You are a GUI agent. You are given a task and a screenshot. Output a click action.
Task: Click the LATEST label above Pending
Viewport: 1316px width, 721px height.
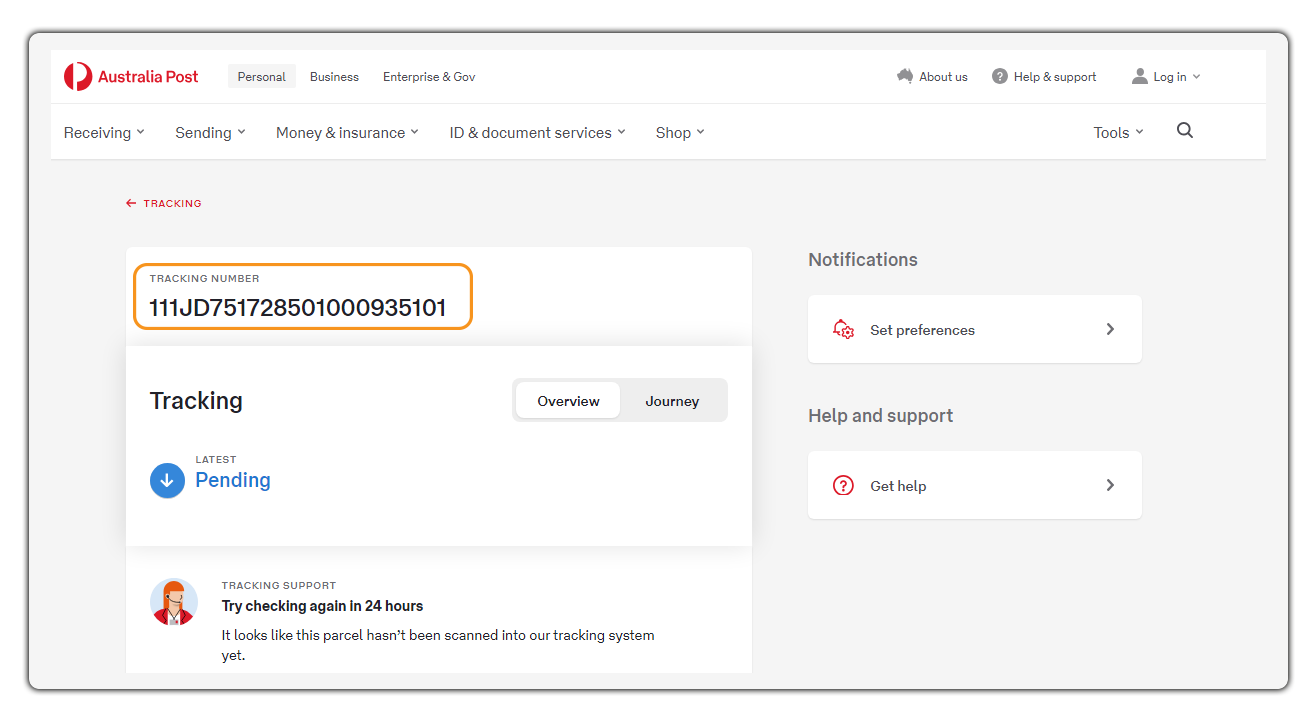click(x=216, y=460)
